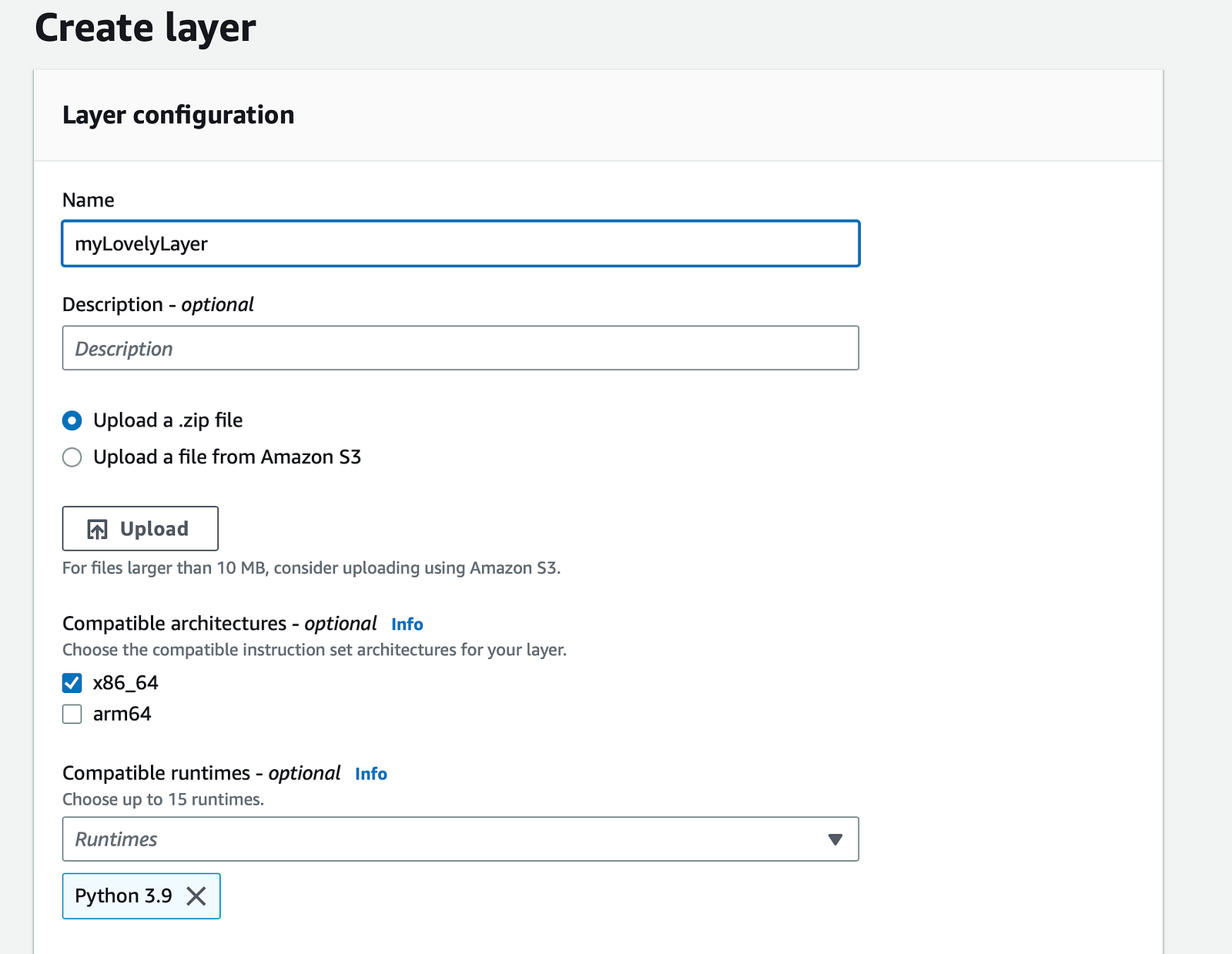The image size is (1232, 954).
Task: Click the Name field containing myLovelyLayer
Action: [460, 244]
